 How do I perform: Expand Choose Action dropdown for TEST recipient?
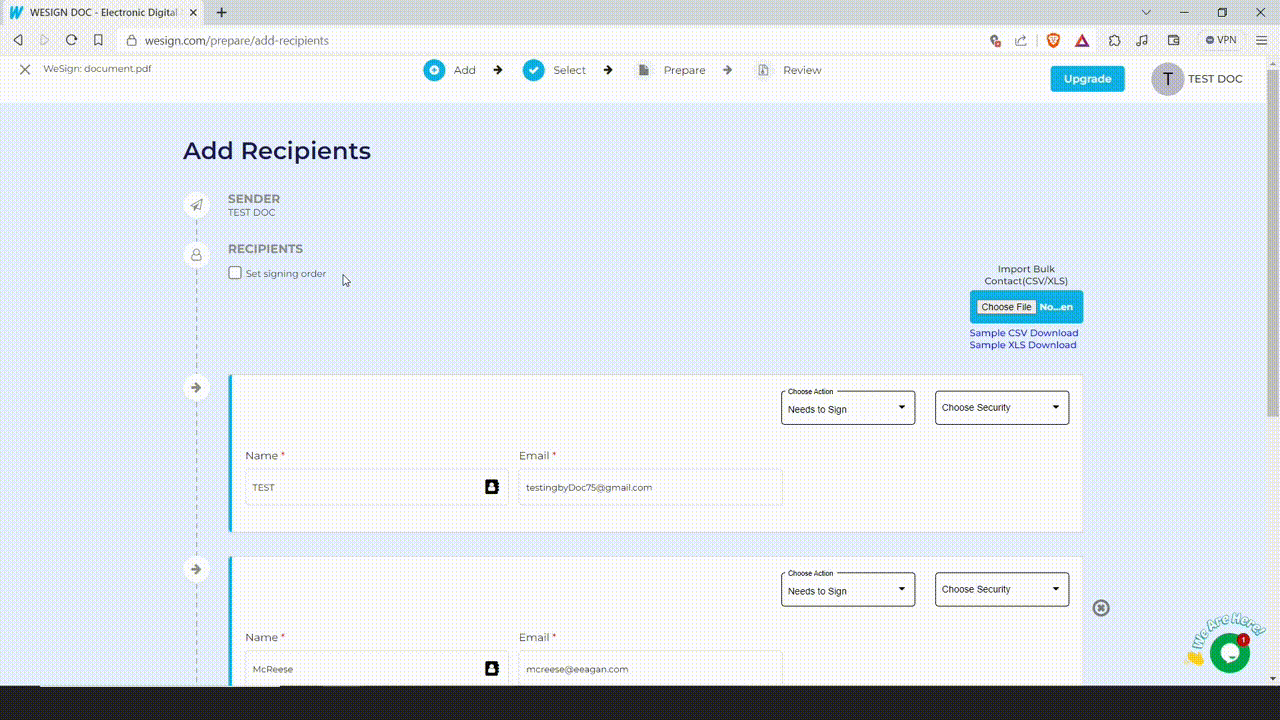click(x=847, y=408)
